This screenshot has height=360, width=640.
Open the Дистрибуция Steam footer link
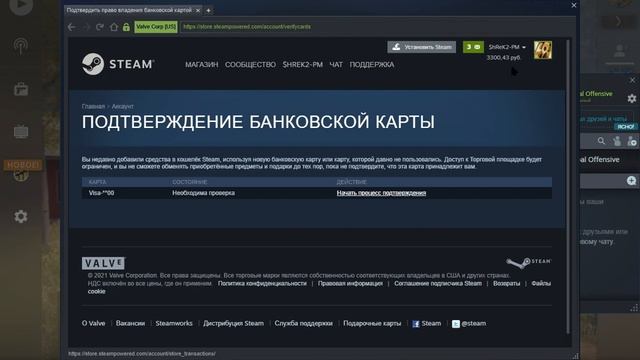point(233,323)
